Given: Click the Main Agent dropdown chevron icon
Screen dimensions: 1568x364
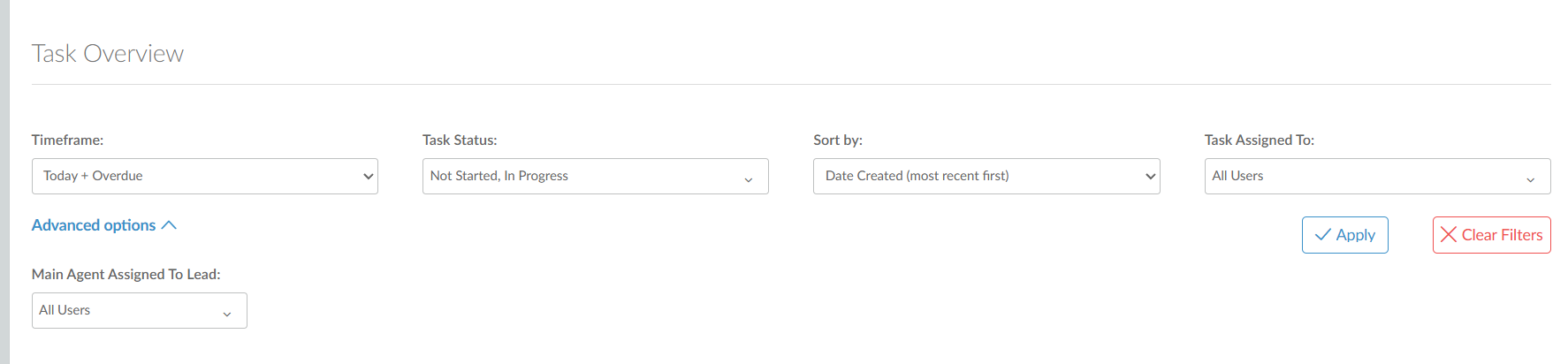Looking at the screenshot, I should [x=227, y=314].
